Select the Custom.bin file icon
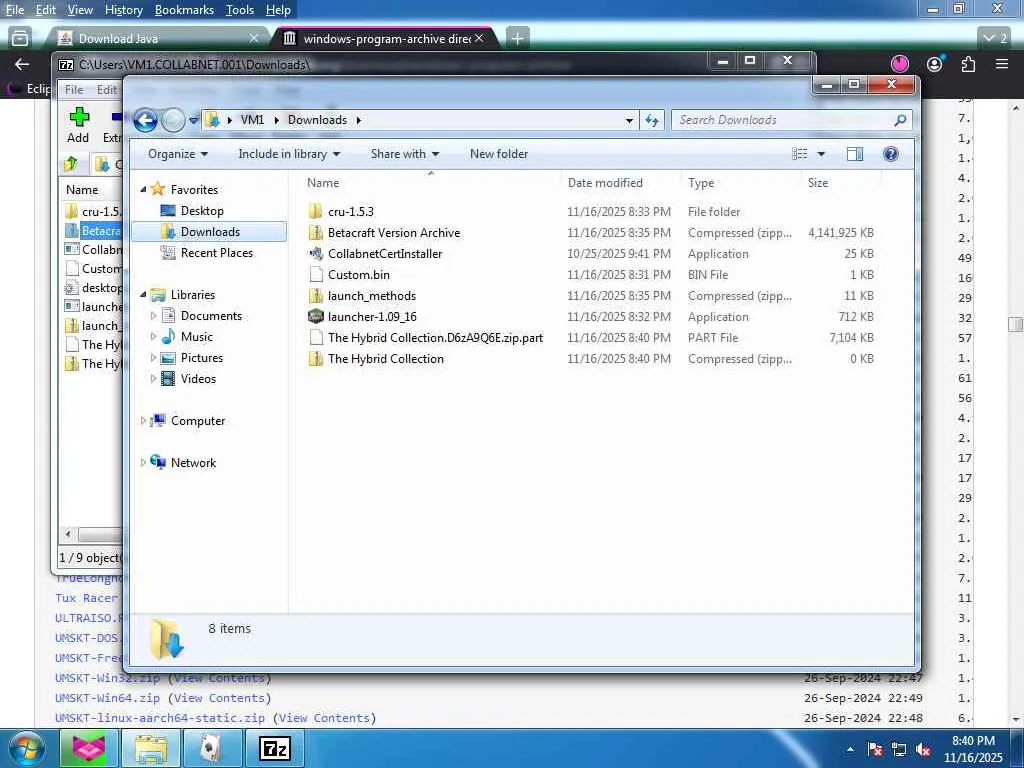 coord(315,274)
